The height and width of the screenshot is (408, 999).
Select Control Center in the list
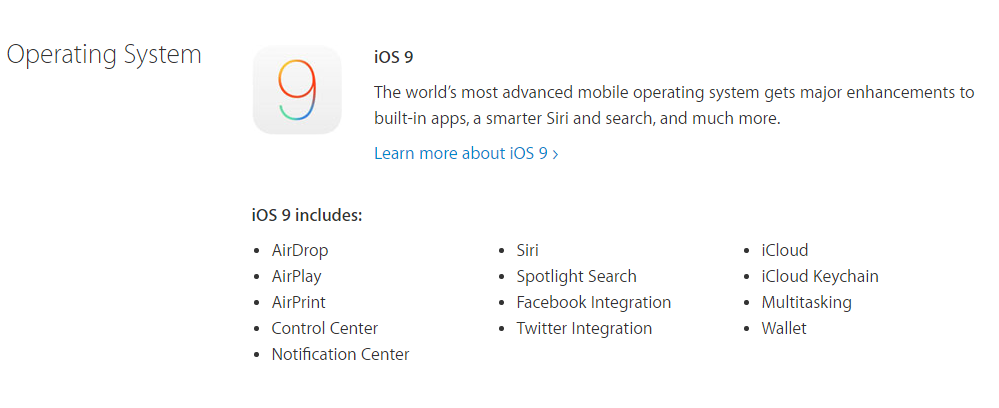(325, 328)
